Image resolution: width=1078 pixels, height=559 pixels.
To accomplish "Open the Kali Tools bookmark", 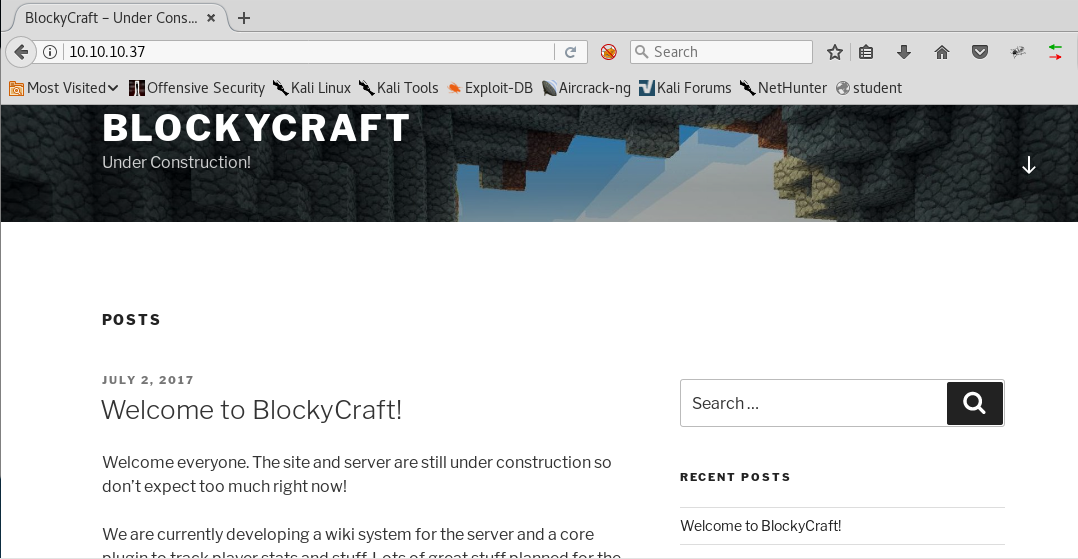I will tap(398, 88).
